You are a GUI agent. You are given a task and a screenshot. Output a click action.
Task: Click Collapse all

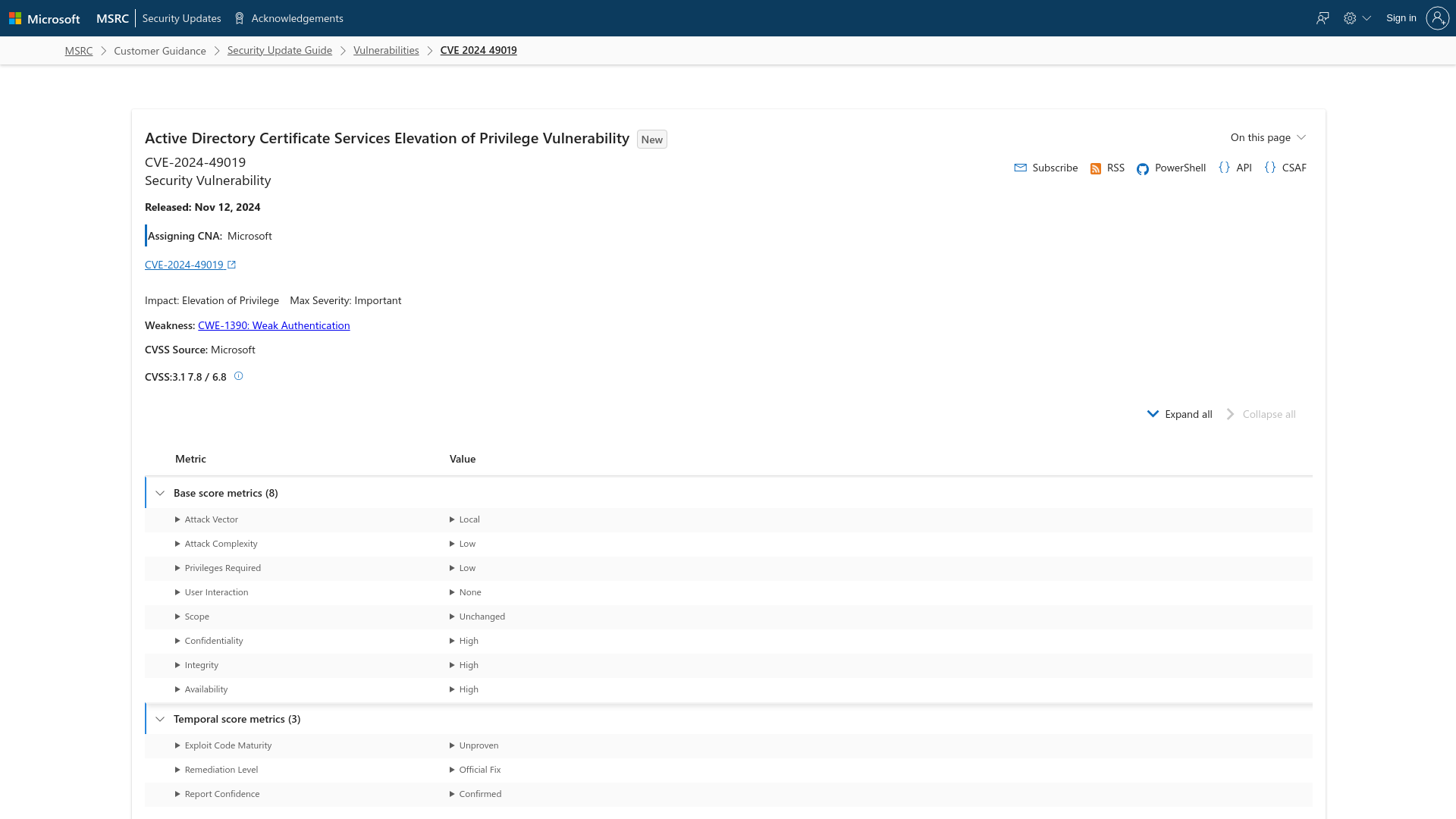tap(1260, 414)
